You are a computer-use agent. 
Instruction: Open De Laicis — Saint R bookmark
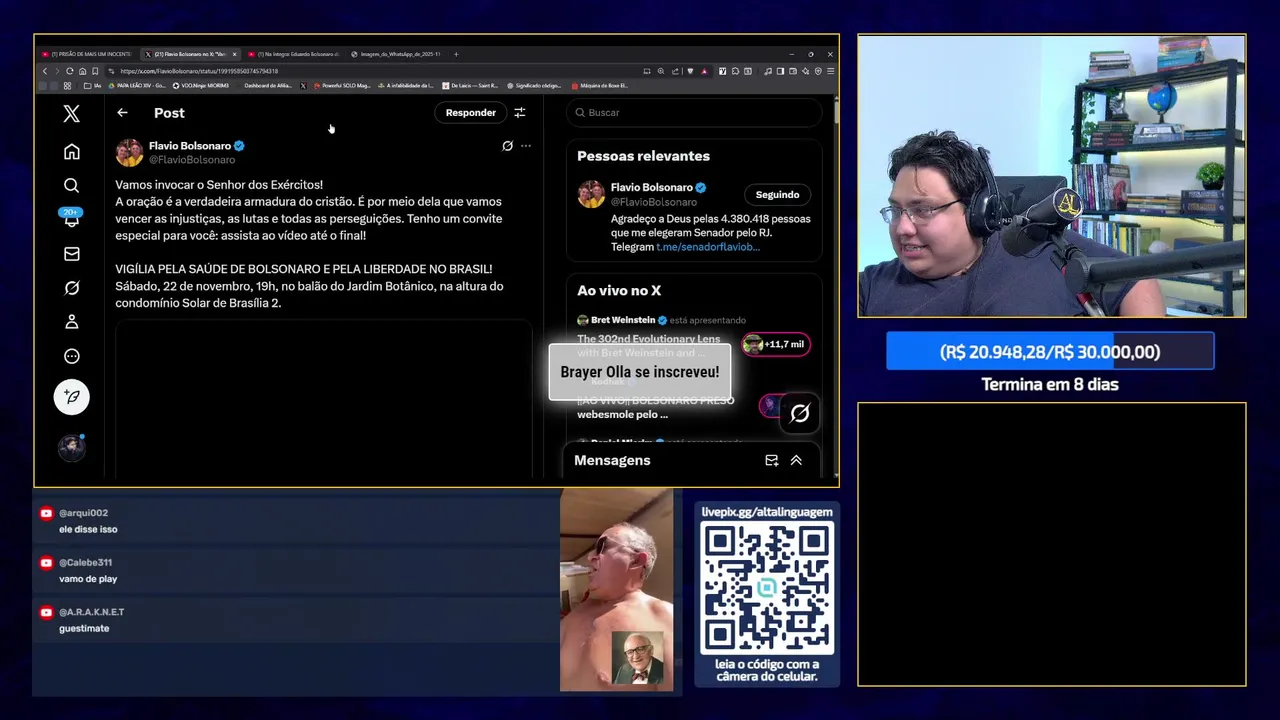click(x=470, y=86)
